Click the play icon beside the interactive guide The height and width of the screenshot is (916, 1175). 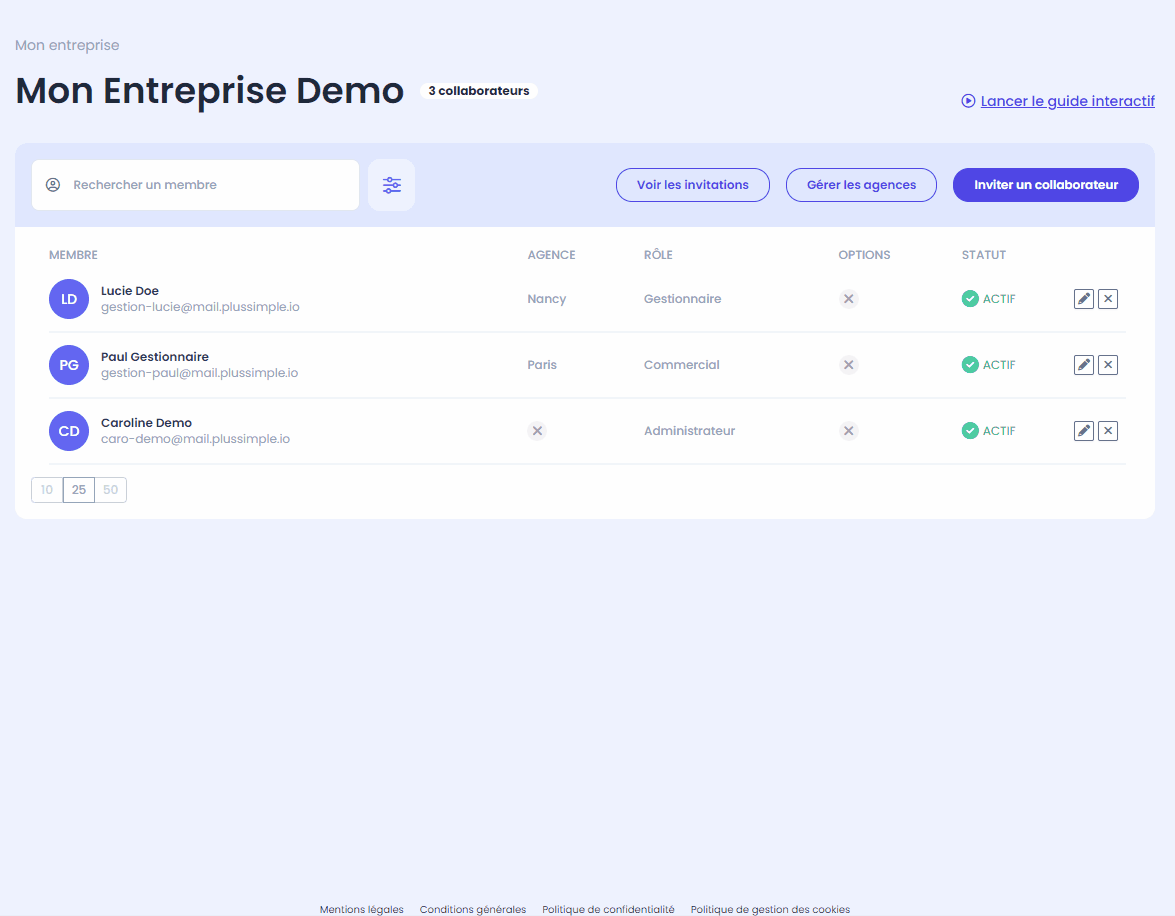pos(968,101)
